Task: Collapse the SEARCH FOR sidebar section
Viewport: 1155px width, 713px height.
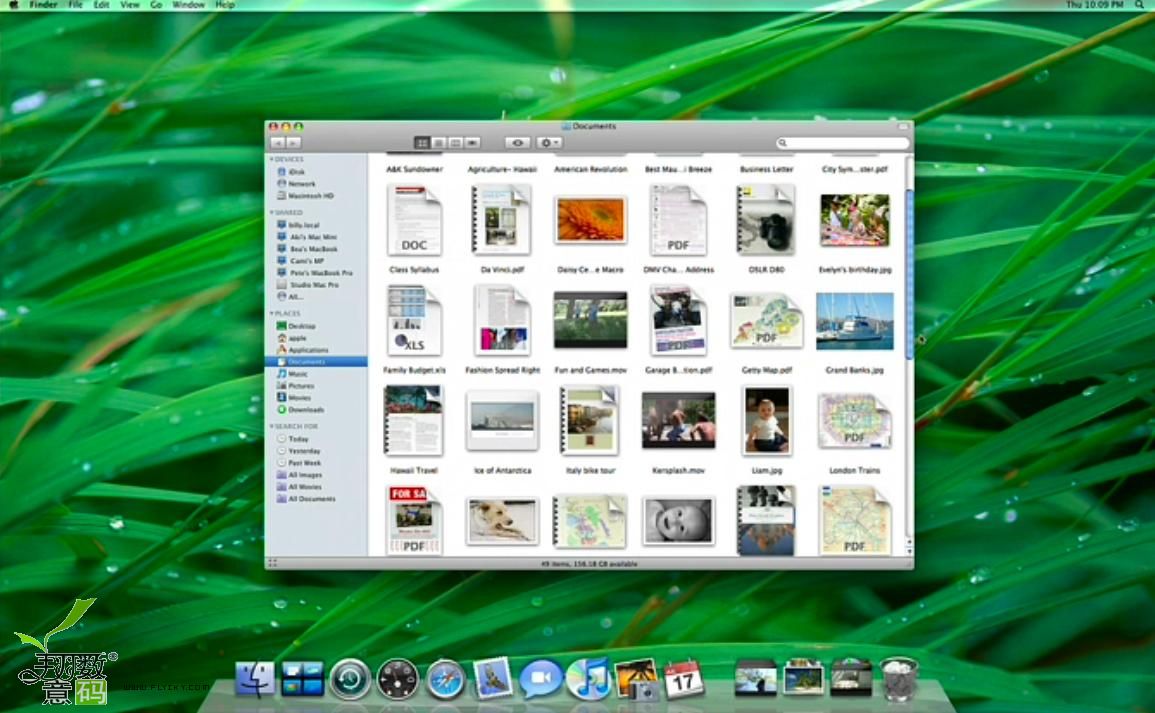Action: pos(272,426)
